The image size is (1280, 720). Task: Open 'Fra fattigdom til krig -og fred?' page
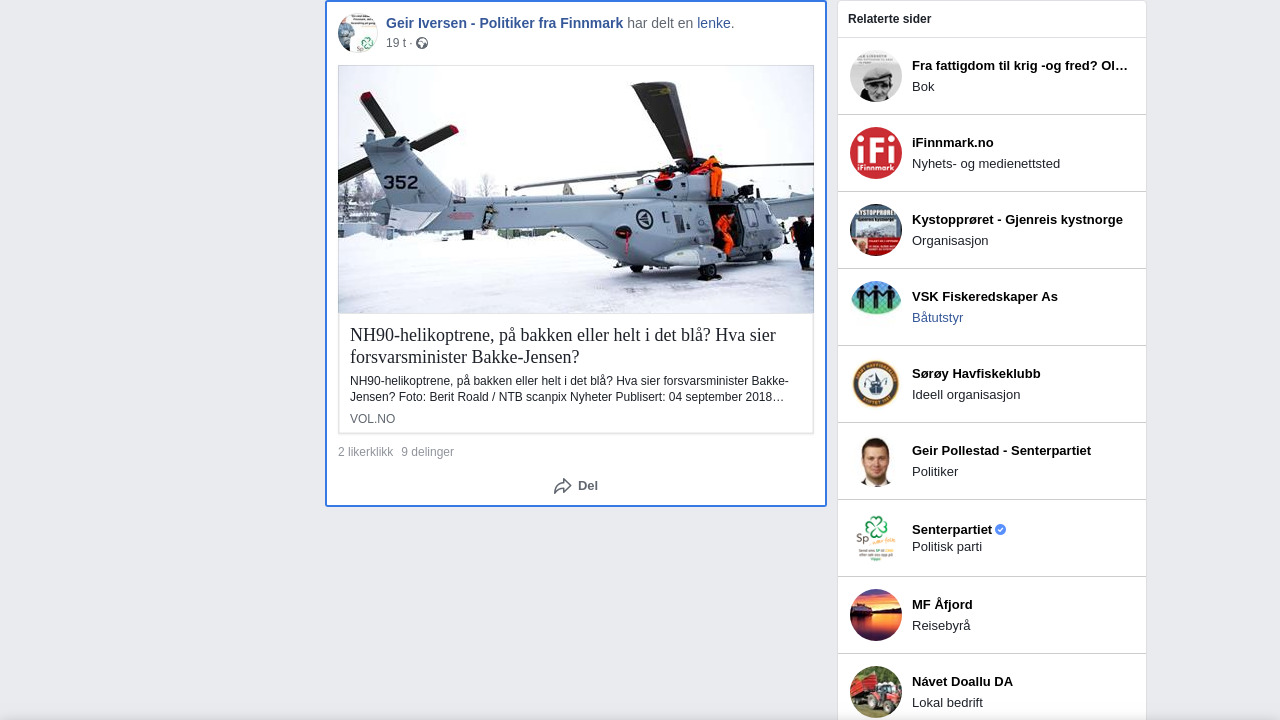[1020, 66]
